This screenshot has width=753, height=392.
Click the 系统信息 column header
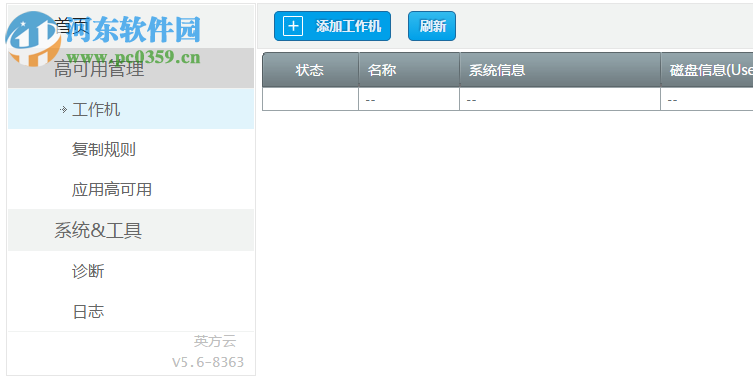(560, 70)
